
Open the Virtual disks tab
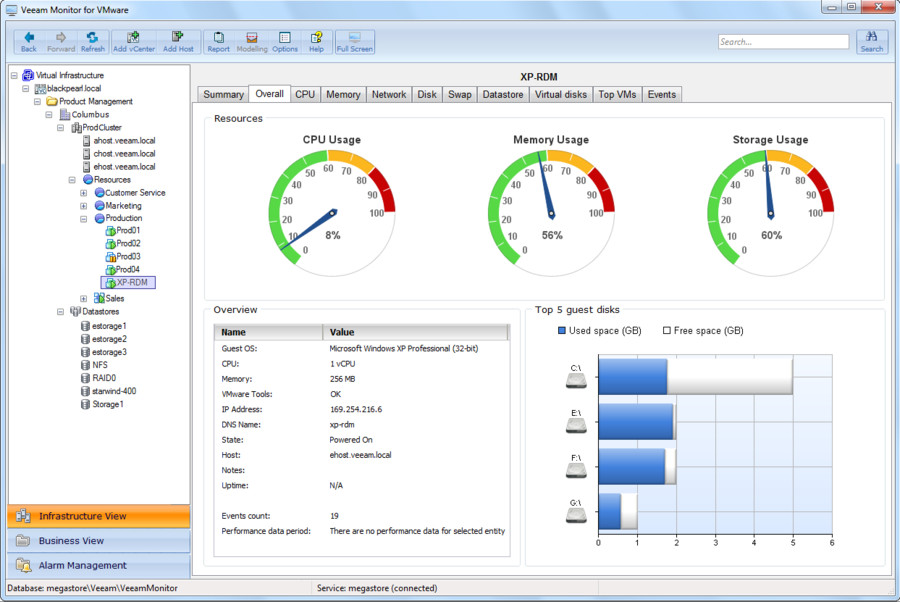tap(561, 95)
